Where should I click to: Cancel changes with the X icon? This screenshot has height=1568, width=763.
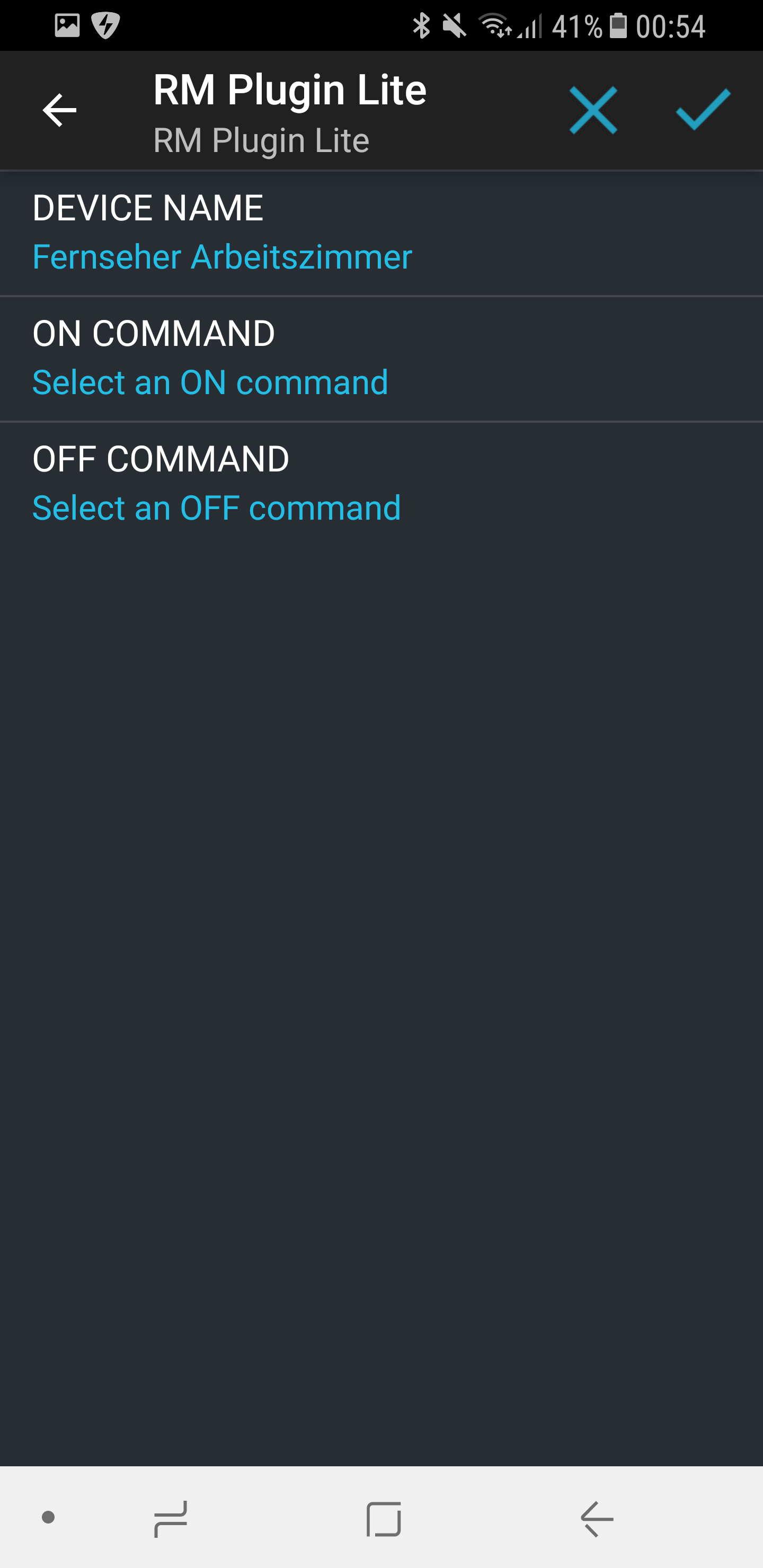pyautogui.click(x=592, y=110)
